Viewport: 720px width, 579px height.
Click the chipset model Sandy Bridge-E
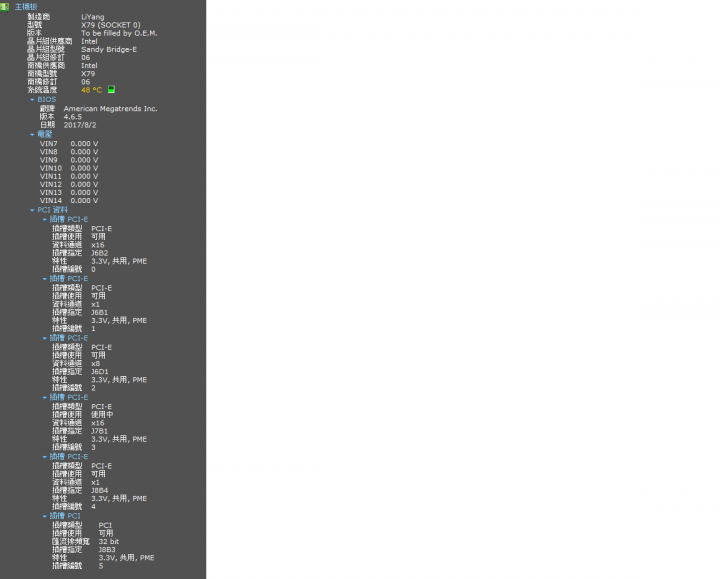[x=109, y=50]
